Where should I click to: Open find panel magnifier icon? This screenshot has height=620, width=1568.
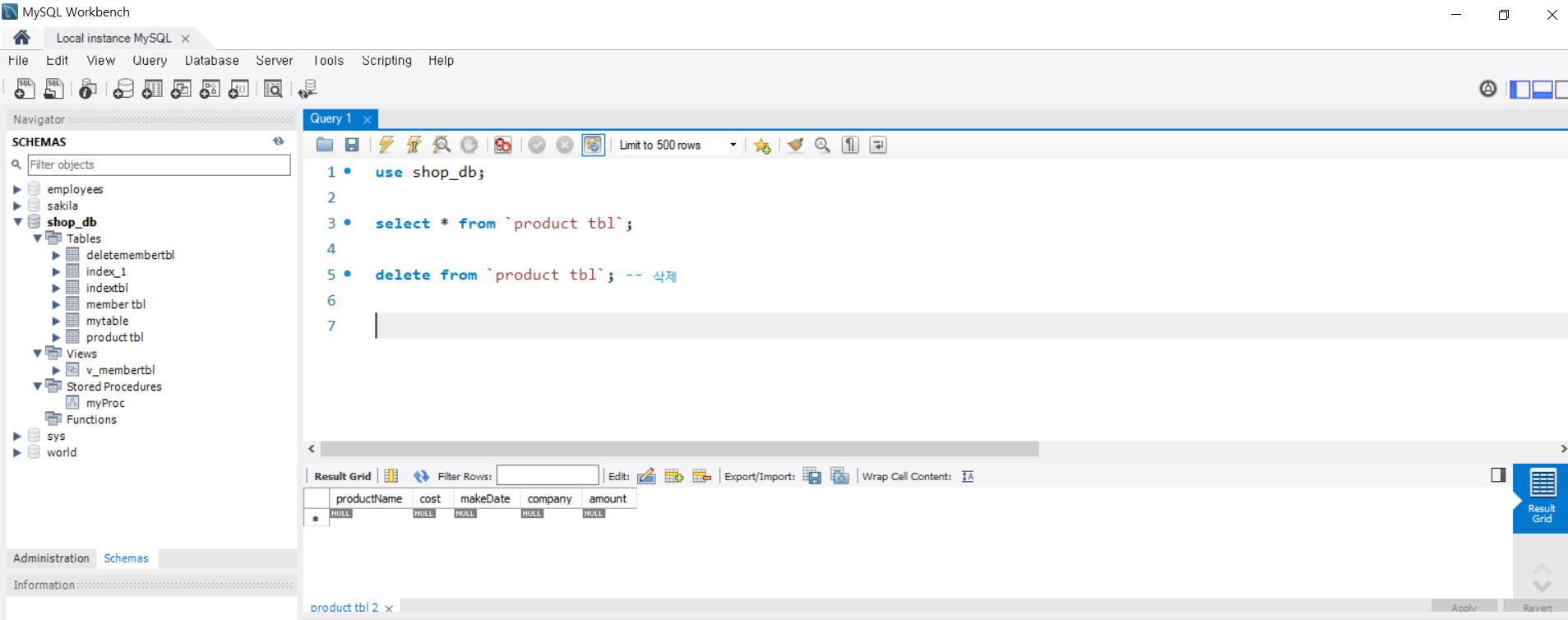(x=822, y=145)
